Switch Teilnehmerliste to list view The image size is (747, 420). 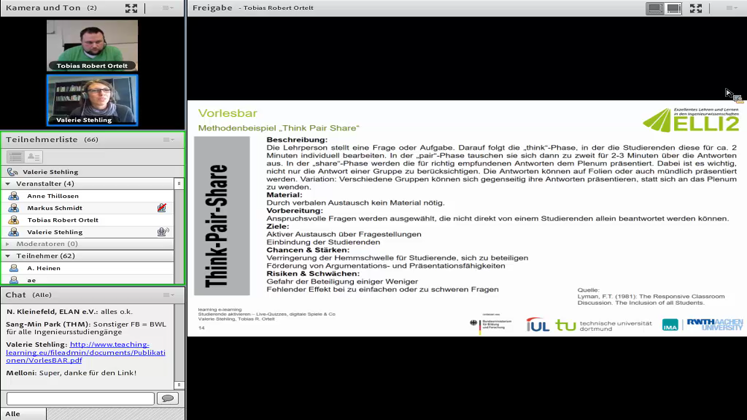click(x=15, y=157)
